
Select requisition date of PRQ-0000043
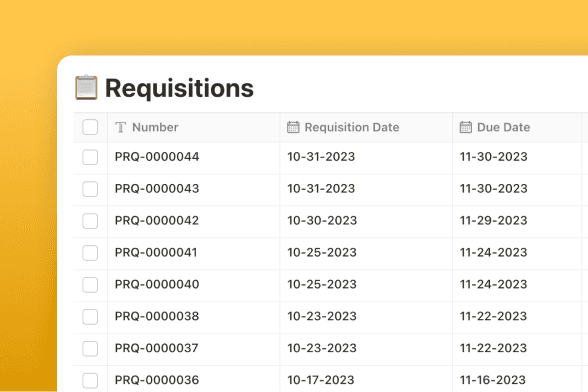pyautogui.click(x=321, y=189)
